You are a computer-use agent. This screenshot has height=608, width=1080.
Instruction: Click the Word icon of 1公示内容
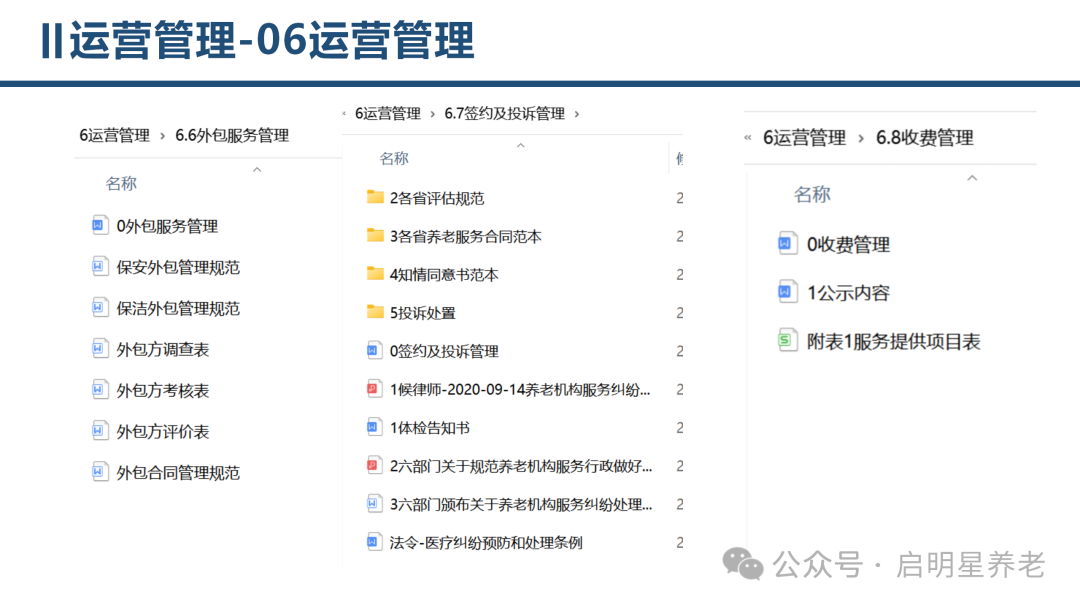coord(787,292)
